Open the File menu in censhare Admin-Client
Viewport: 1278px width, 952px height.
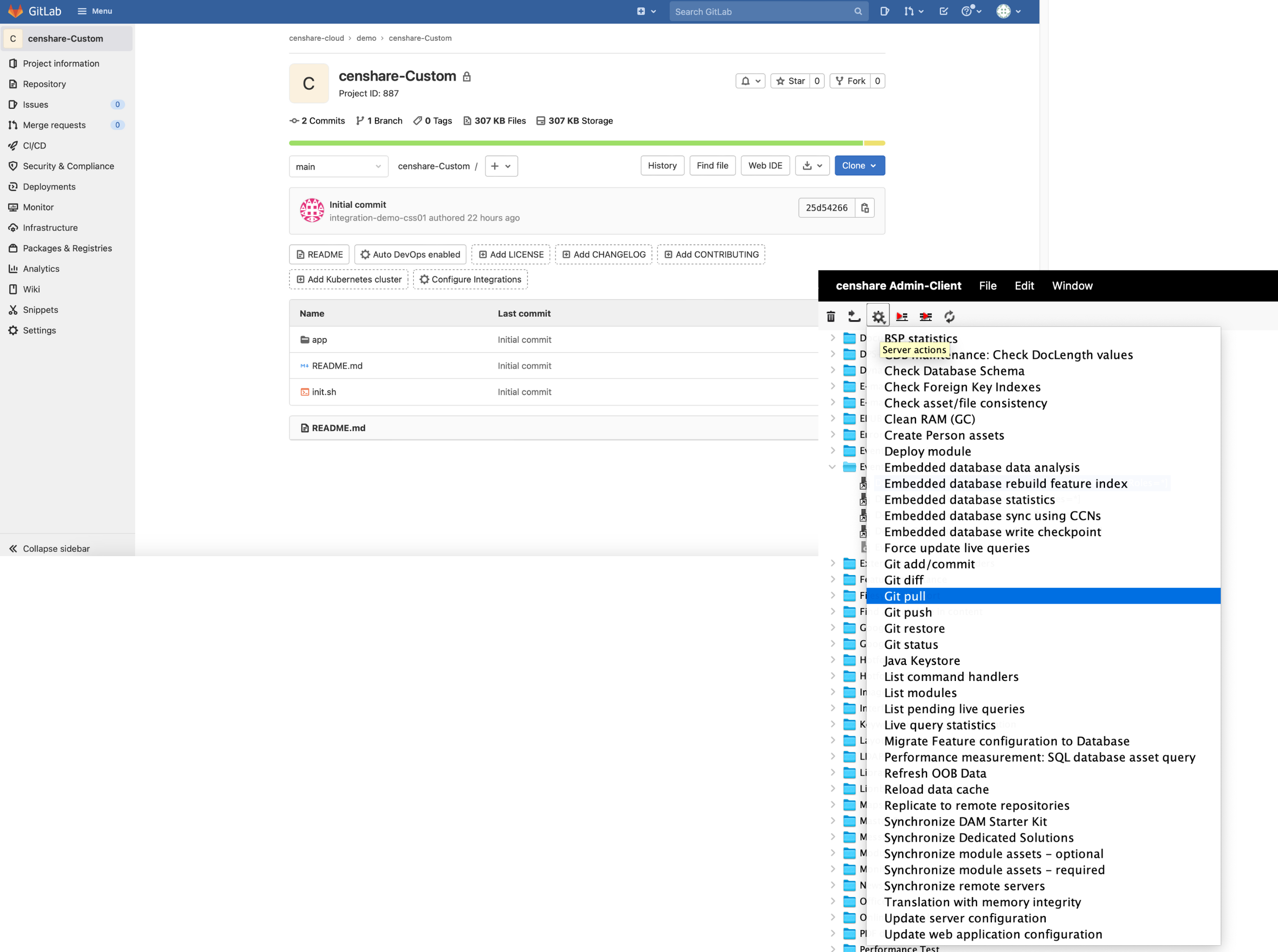click(x=988, y=285)
